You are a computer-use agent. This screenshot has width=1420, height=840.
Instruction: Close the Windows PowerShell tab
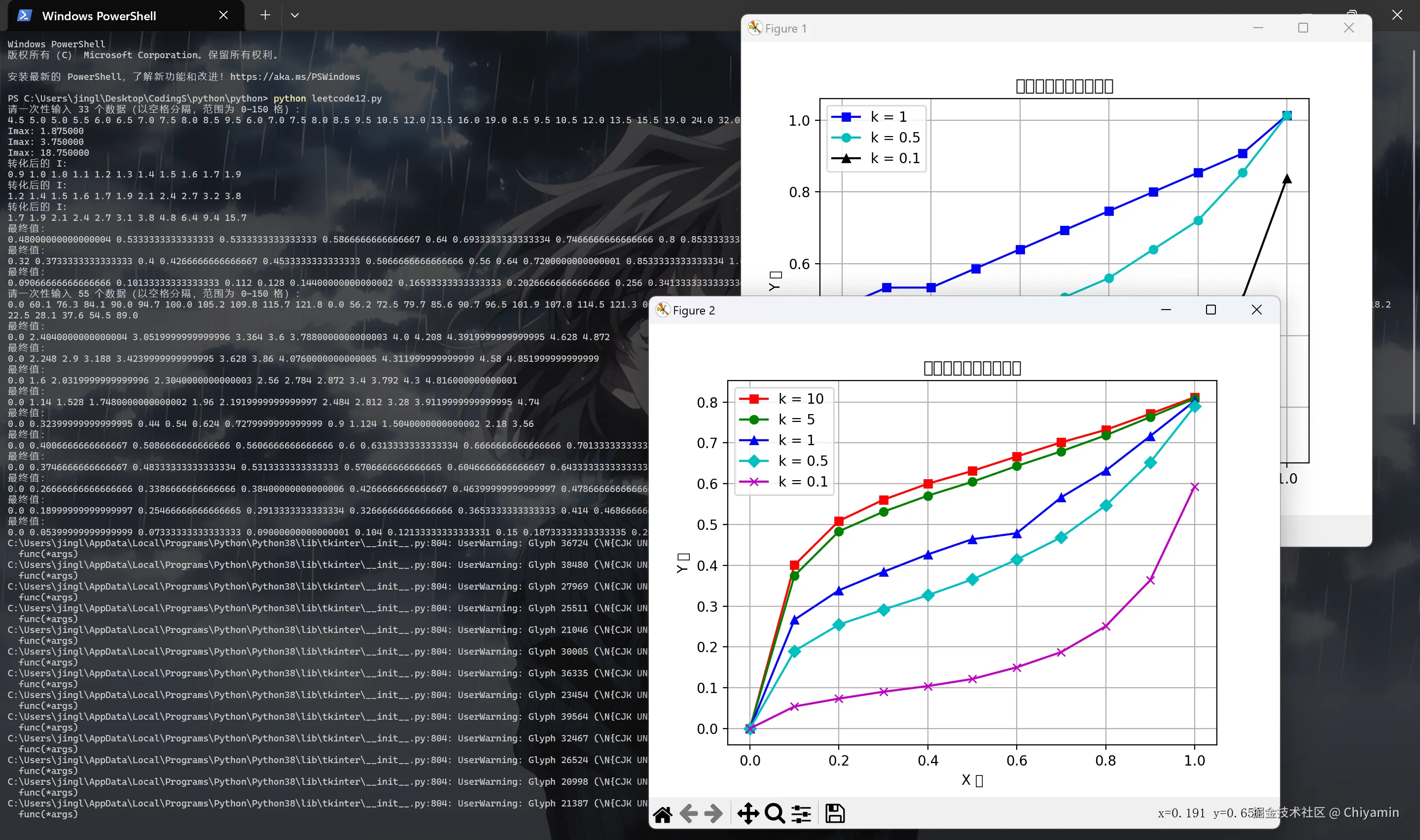pos(223,15)
